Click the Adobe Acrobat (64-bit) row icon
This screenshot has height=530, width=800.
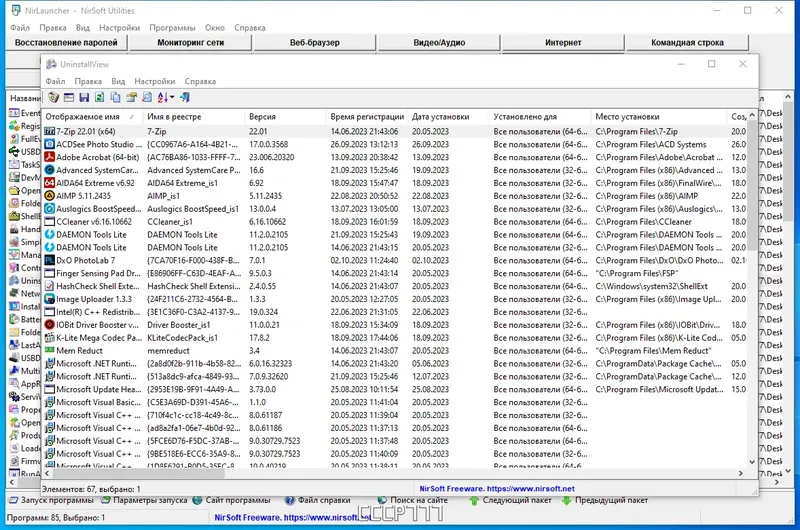[49, 157]
